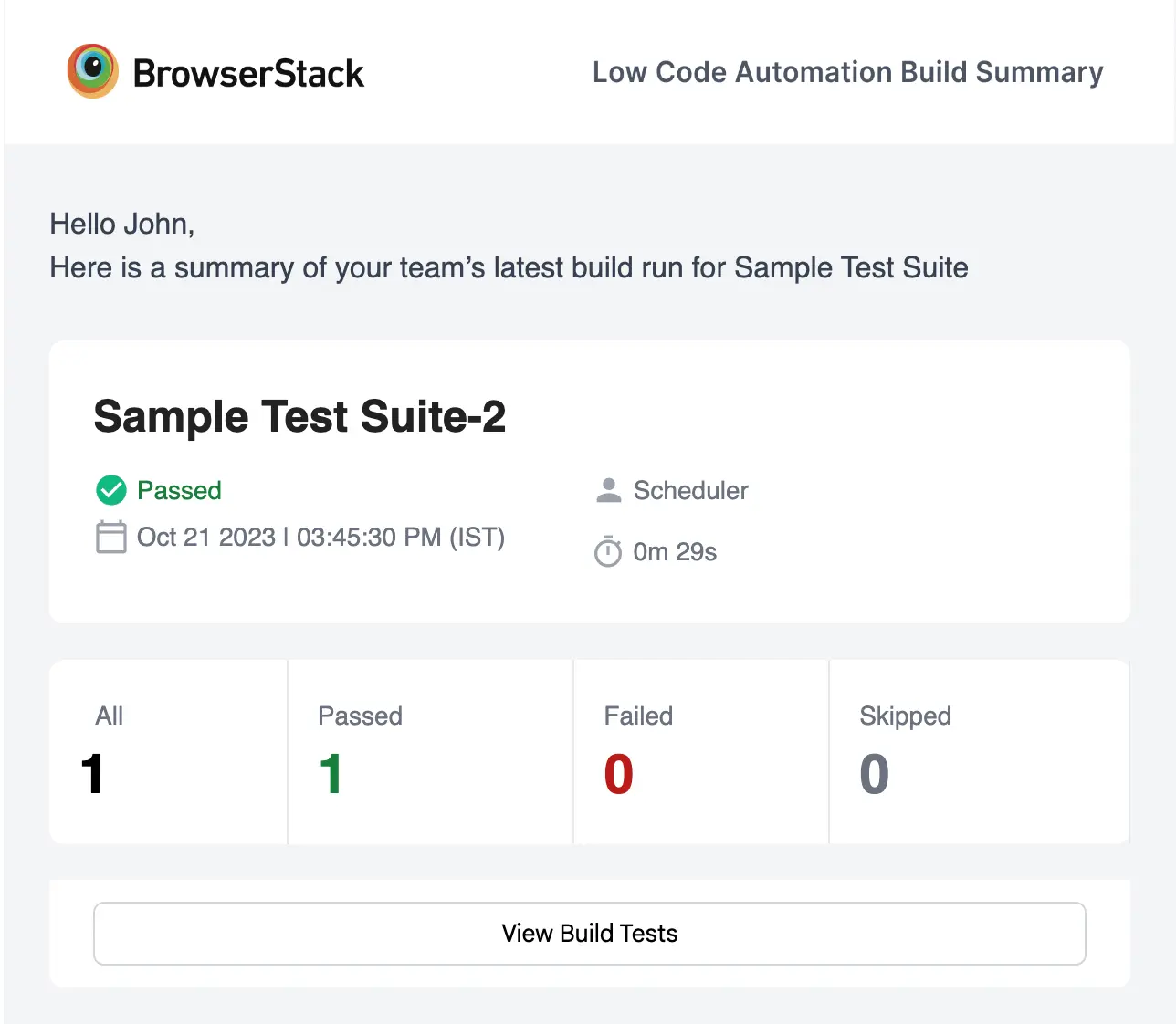Image resolution: width=1176 pixels, height=1024 pixels.
Task: Click the BrowserStack eye logo icon
Action: point(92,71)
